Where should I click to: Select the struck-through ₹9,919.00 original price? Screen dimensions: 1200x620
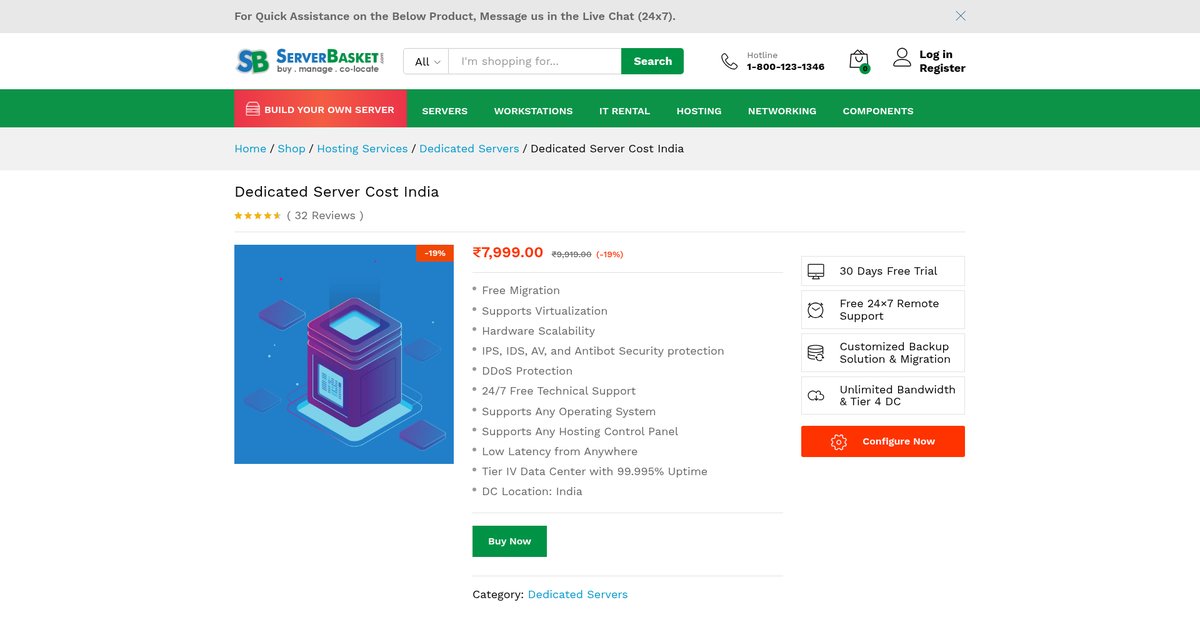point(572,255)
